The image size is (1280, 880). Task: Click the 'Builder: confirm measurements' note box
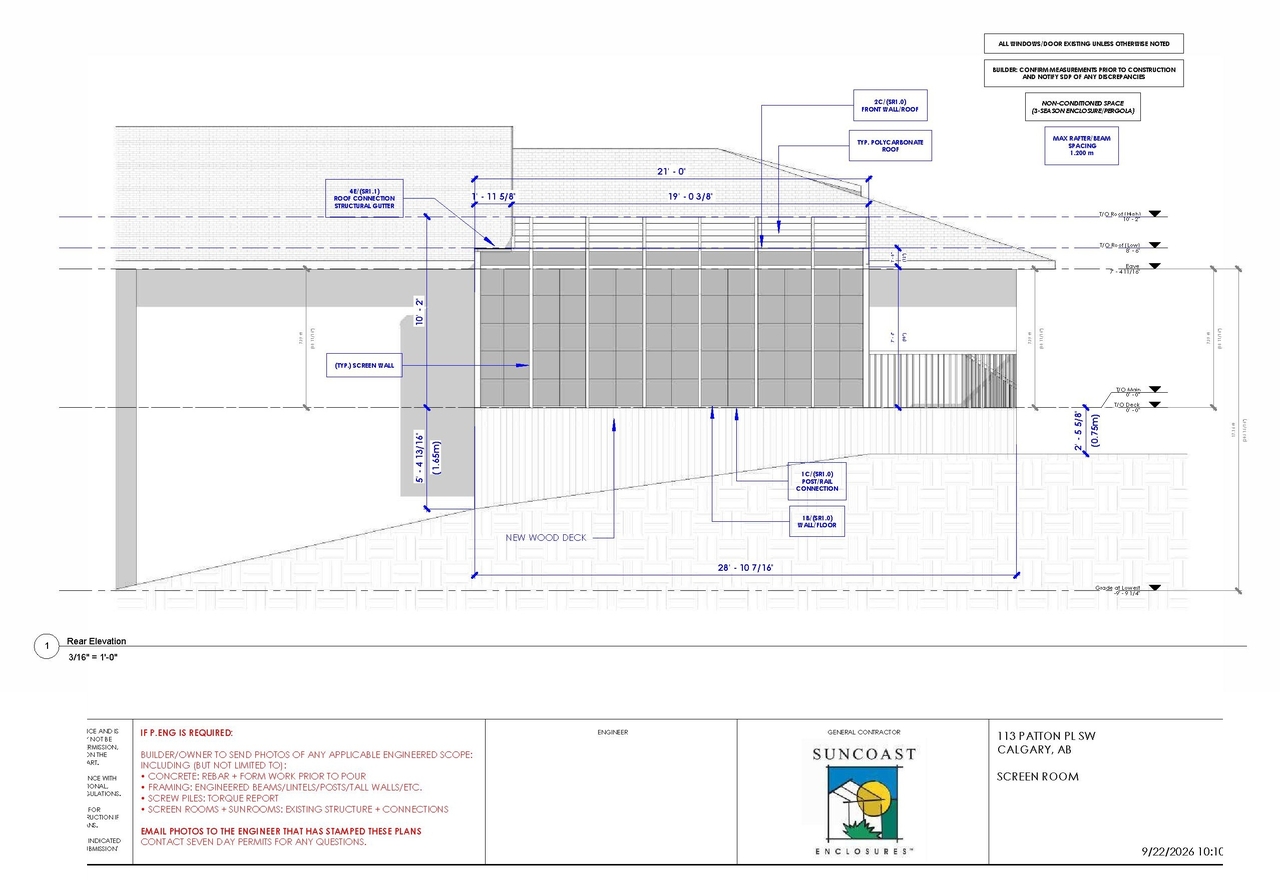pyautogui.click(x=1085, y=73)
